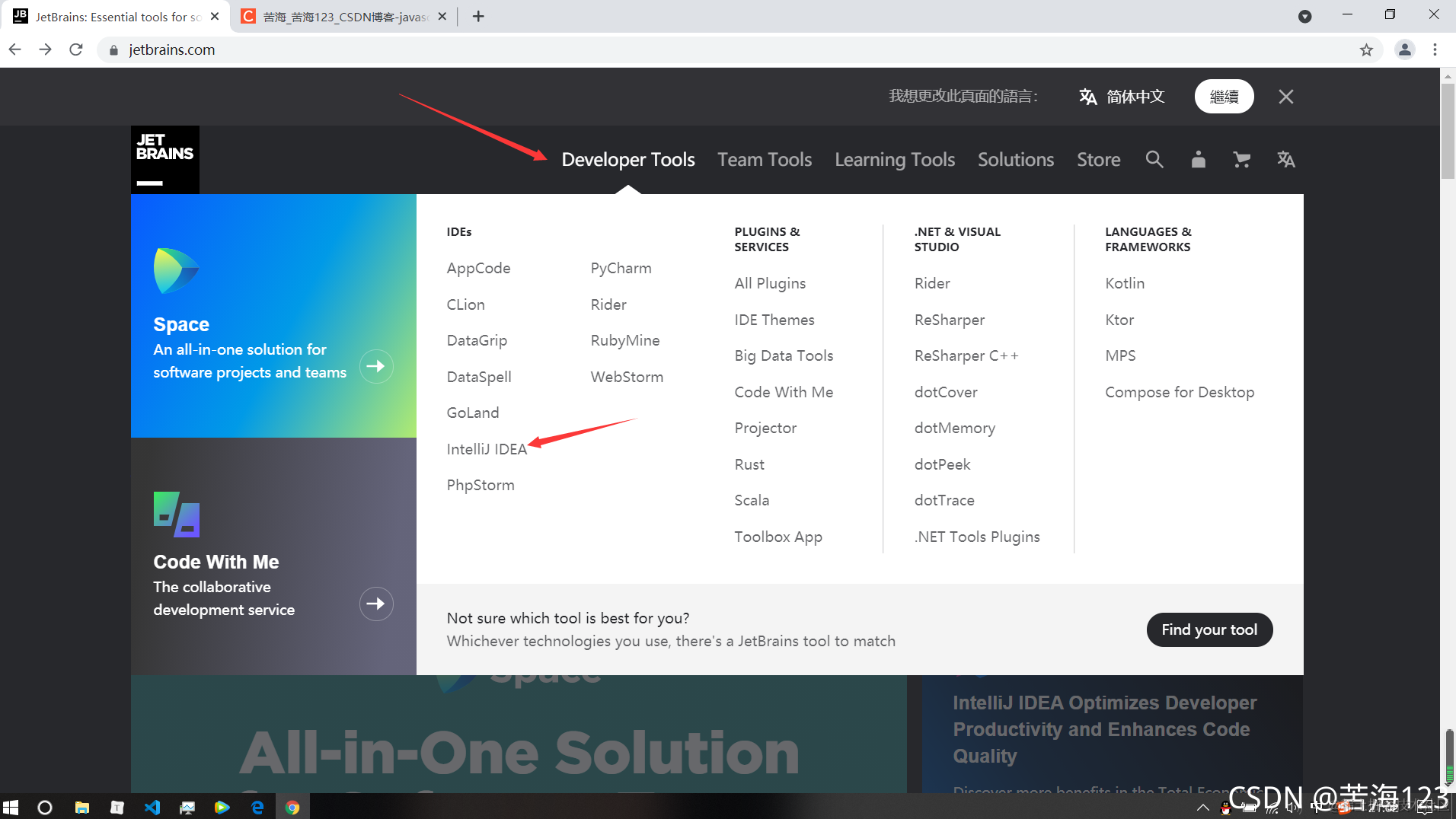The width and height of the screenshot is (1456, 819).
Task: Click the Space card arrow button
Action: [376, 367]
